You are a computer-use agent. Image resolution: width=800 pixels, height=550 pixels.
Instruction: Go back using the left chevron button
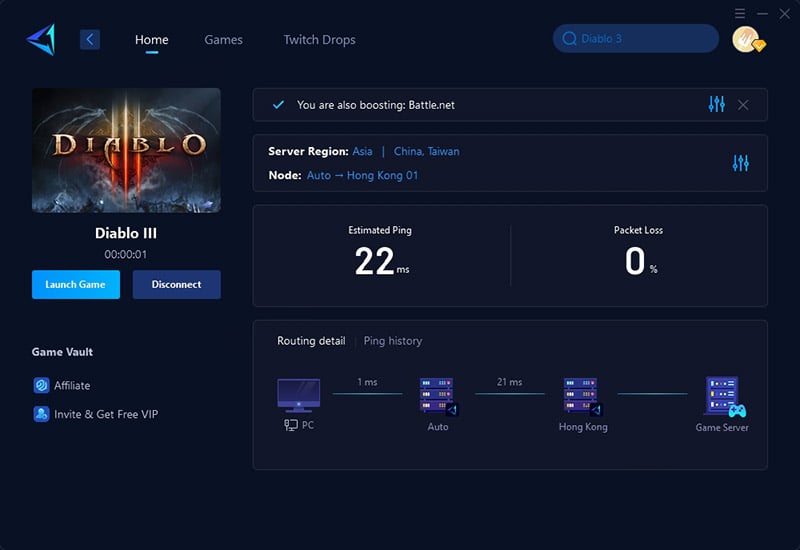[x=90, y=39]
